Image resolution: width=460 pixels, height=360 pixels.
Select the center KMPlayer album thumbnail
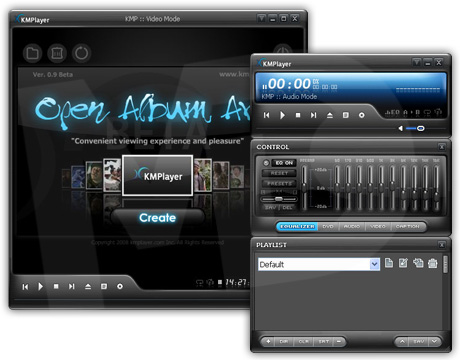tap(157, 175)
